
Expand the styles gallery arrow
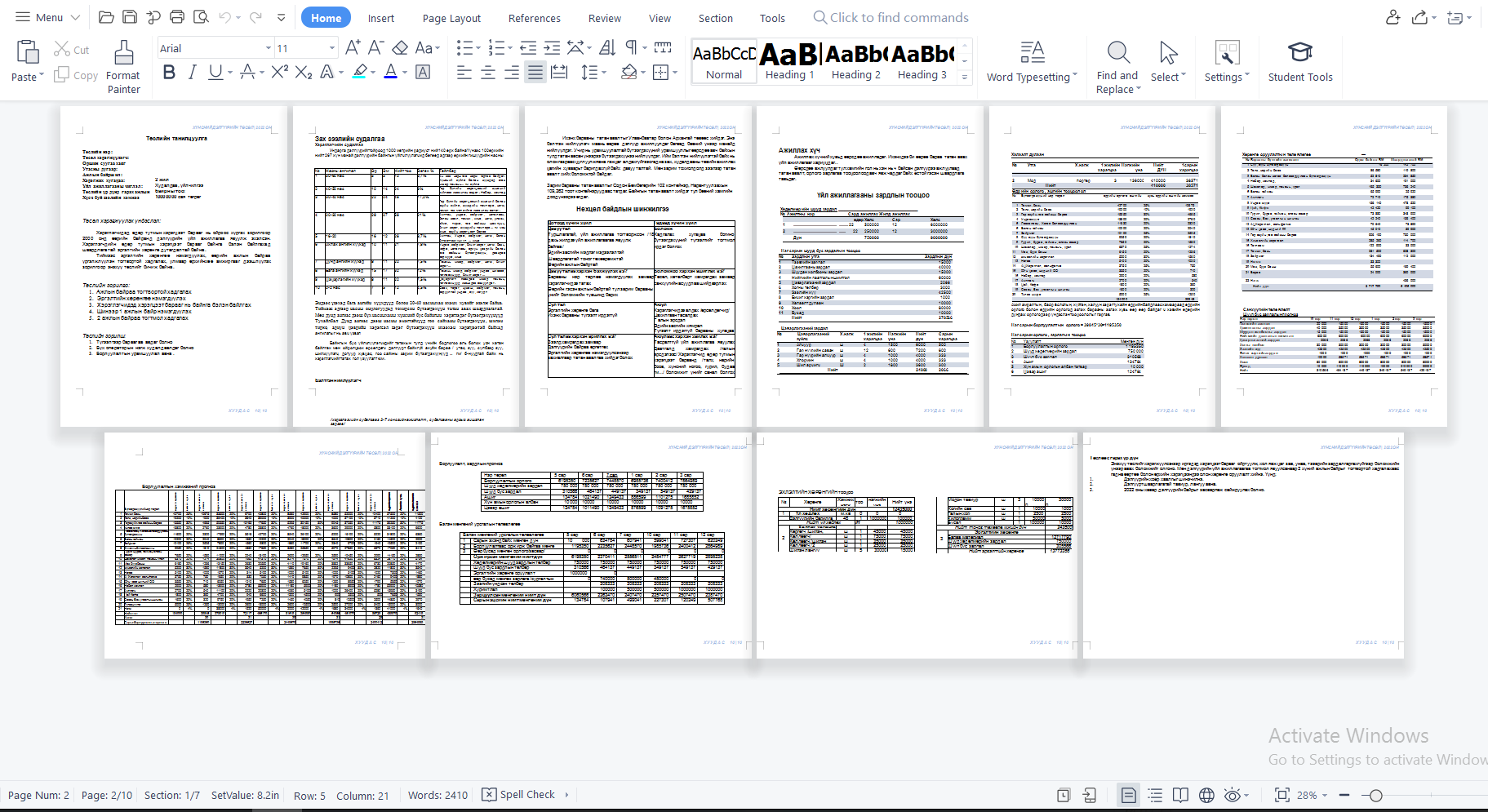click(x=965, y=77)
